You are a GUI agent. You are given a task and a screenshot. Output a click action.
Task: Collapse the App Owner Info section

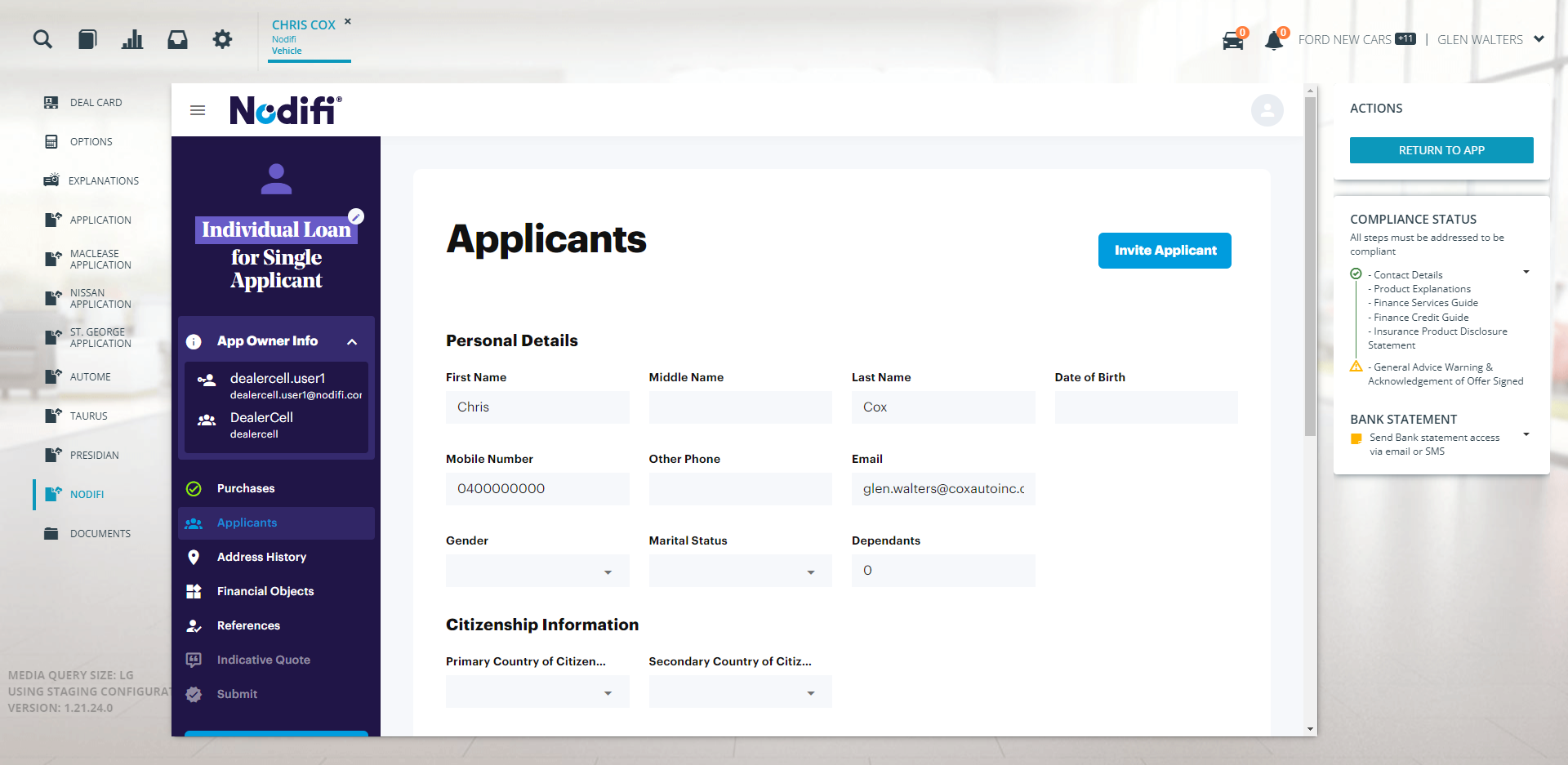tap(352, 342)
